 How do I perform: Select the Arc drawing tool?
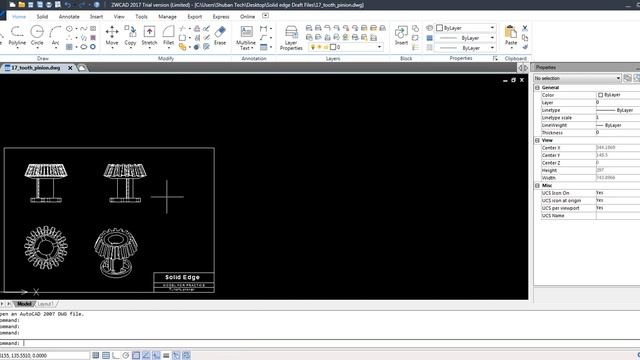(x=55, y=36)
